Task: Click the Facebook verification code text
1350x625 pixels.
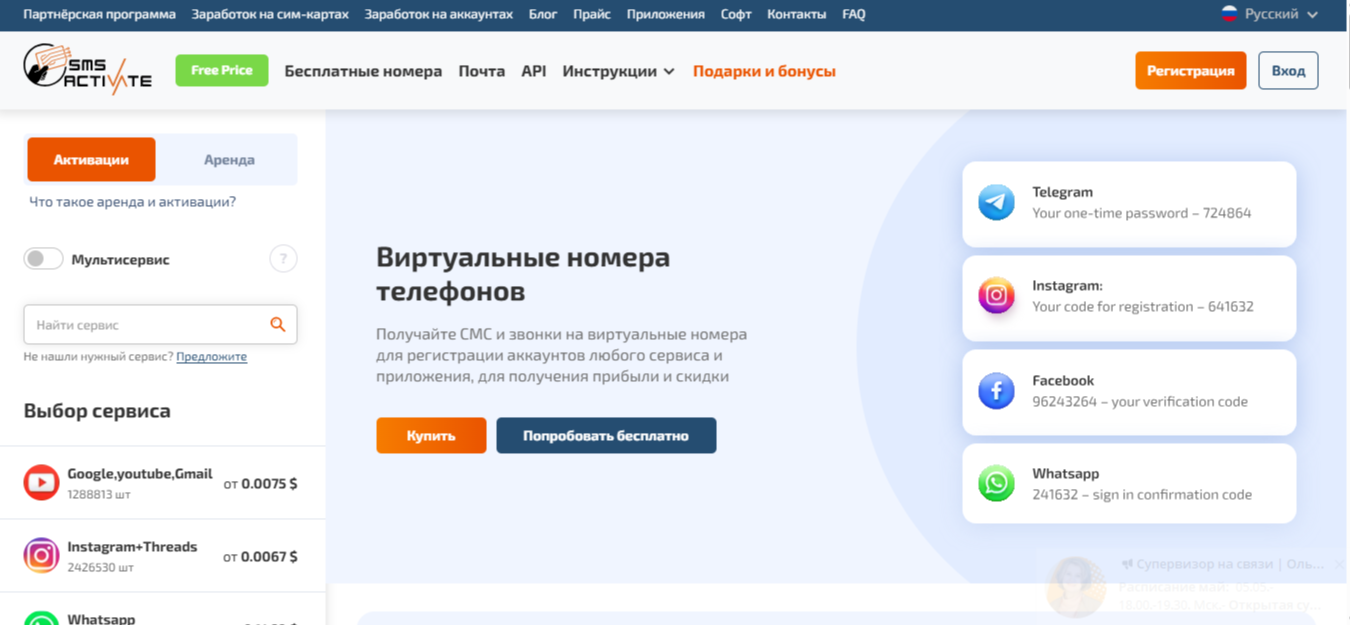Action: coord(1140,401)
